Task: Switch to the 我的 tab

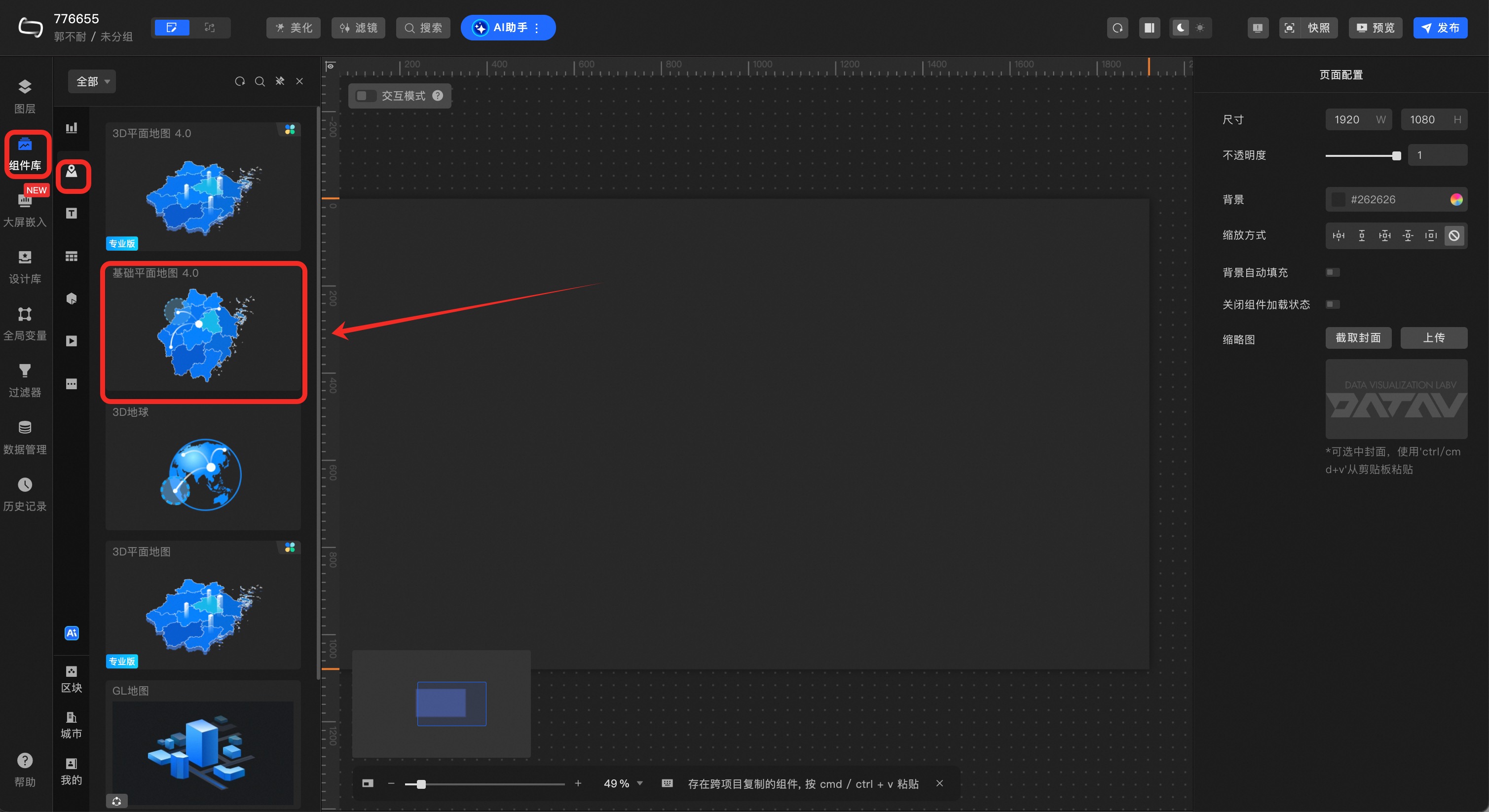Action: click(71, 771)
